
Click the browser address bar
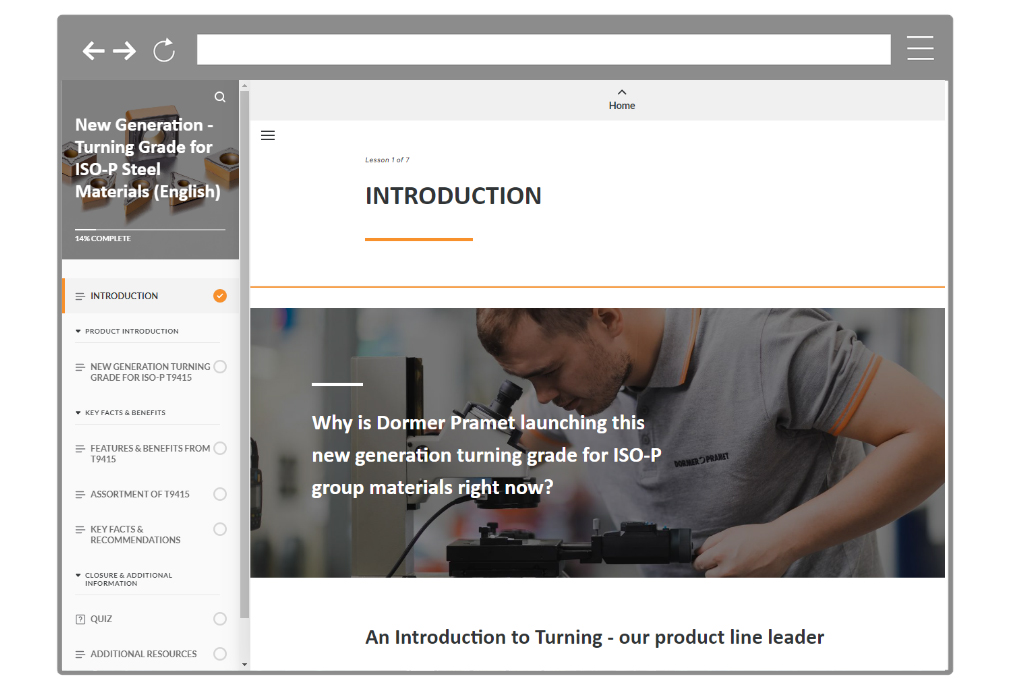click(543, 50)
